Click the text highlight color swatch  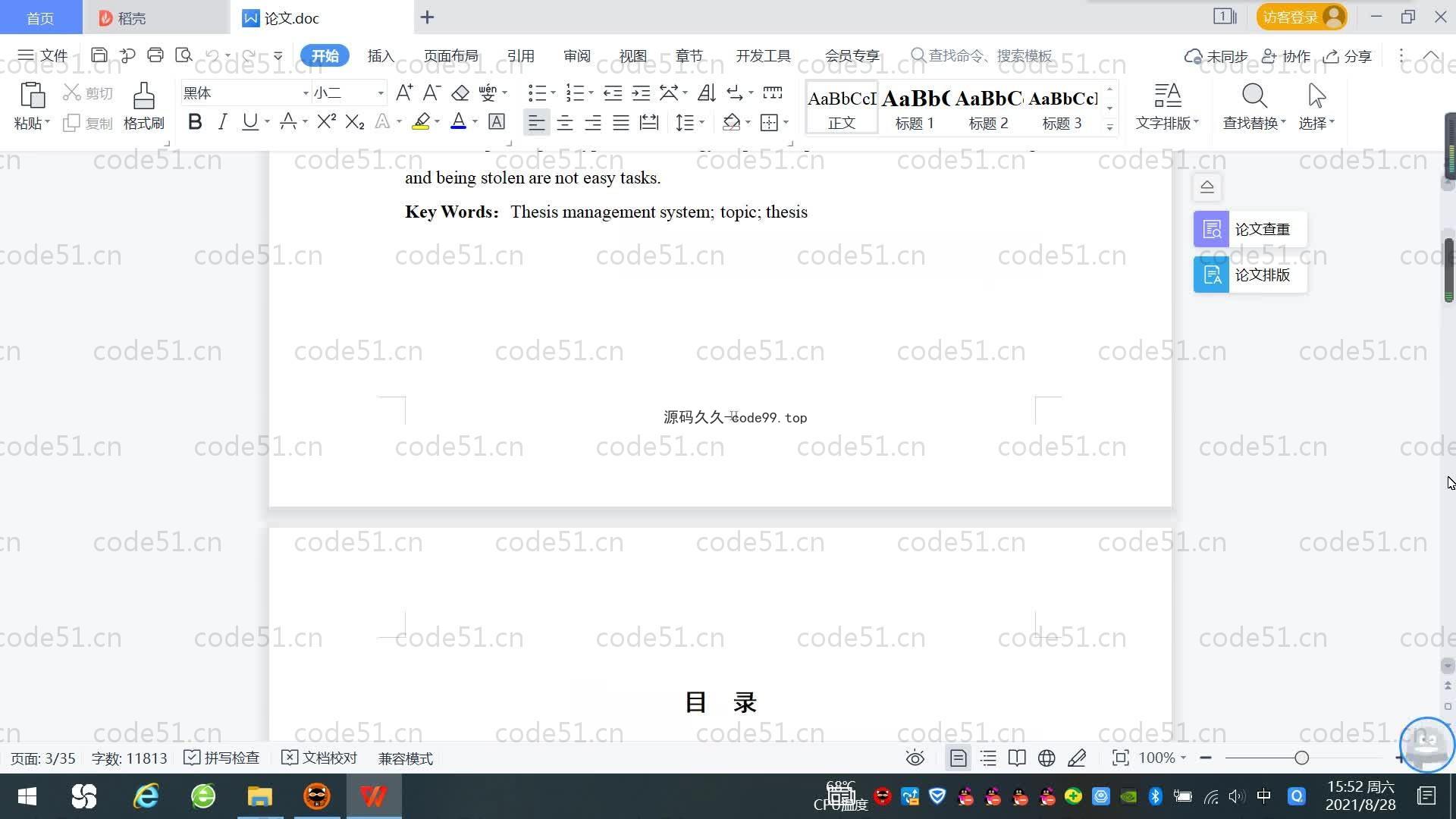[x=421, y=122]
